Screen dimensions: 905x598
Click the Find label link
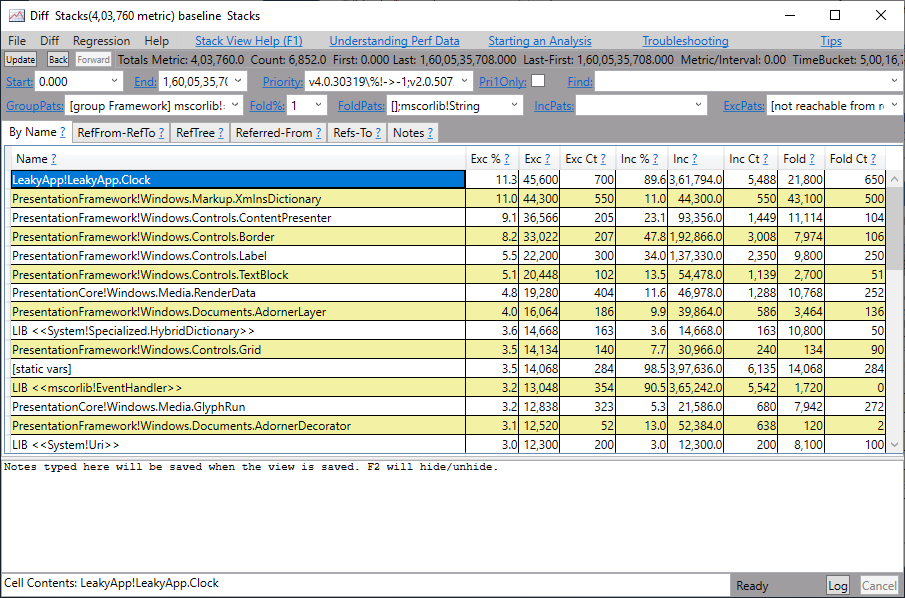[580, 82]
